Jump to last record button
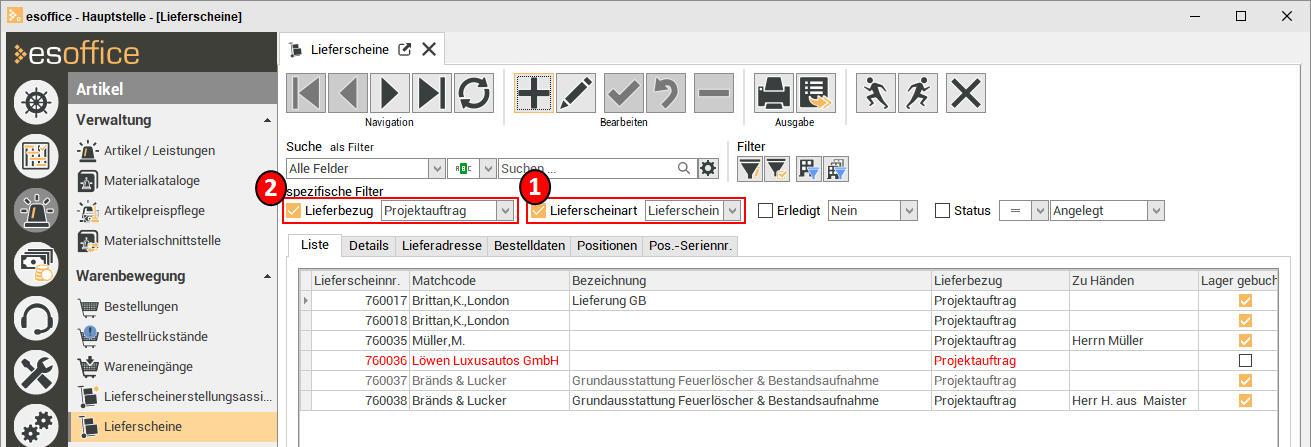 [x=432, y=93]
